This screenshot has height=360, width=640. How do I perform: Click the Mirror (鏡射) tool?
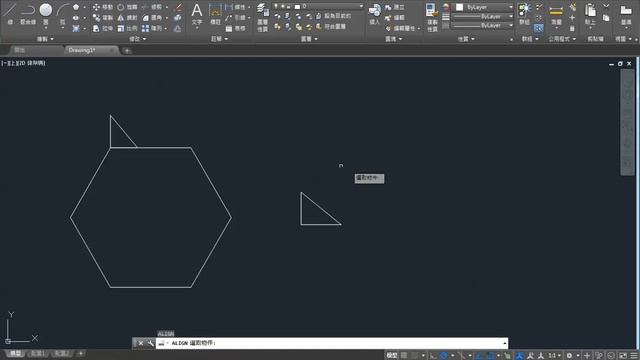(x=127, y=18)
